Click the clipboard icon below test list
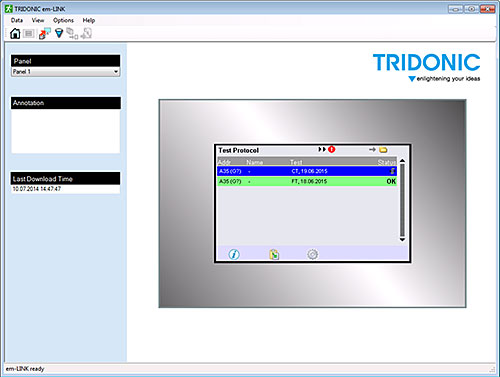Screen dimensions: 500x377 tap(274, 254)
